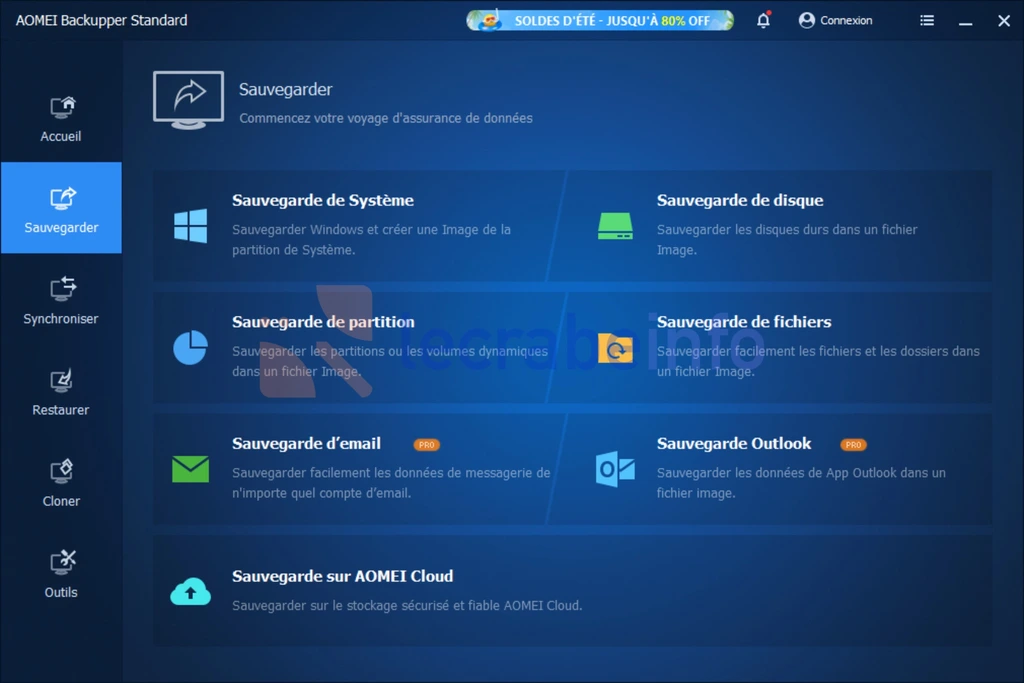Screen dimensions: 1024x683
Task: Choose Sauvegarde de disque option
Action: click(x=740, y=200)
